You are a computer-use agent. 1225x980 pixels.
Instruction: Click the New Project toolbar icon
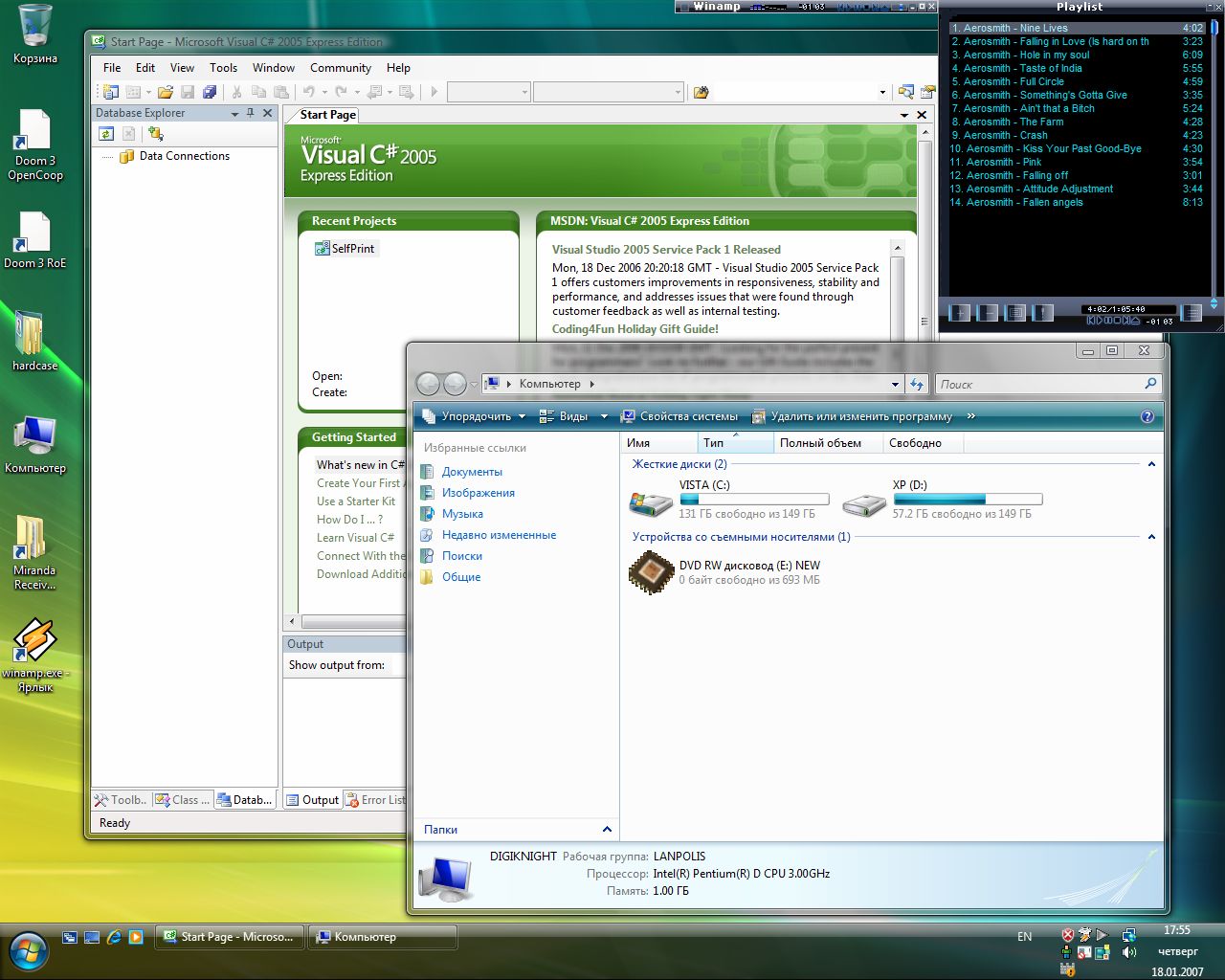pyautogui.click(x=111, y=92)
